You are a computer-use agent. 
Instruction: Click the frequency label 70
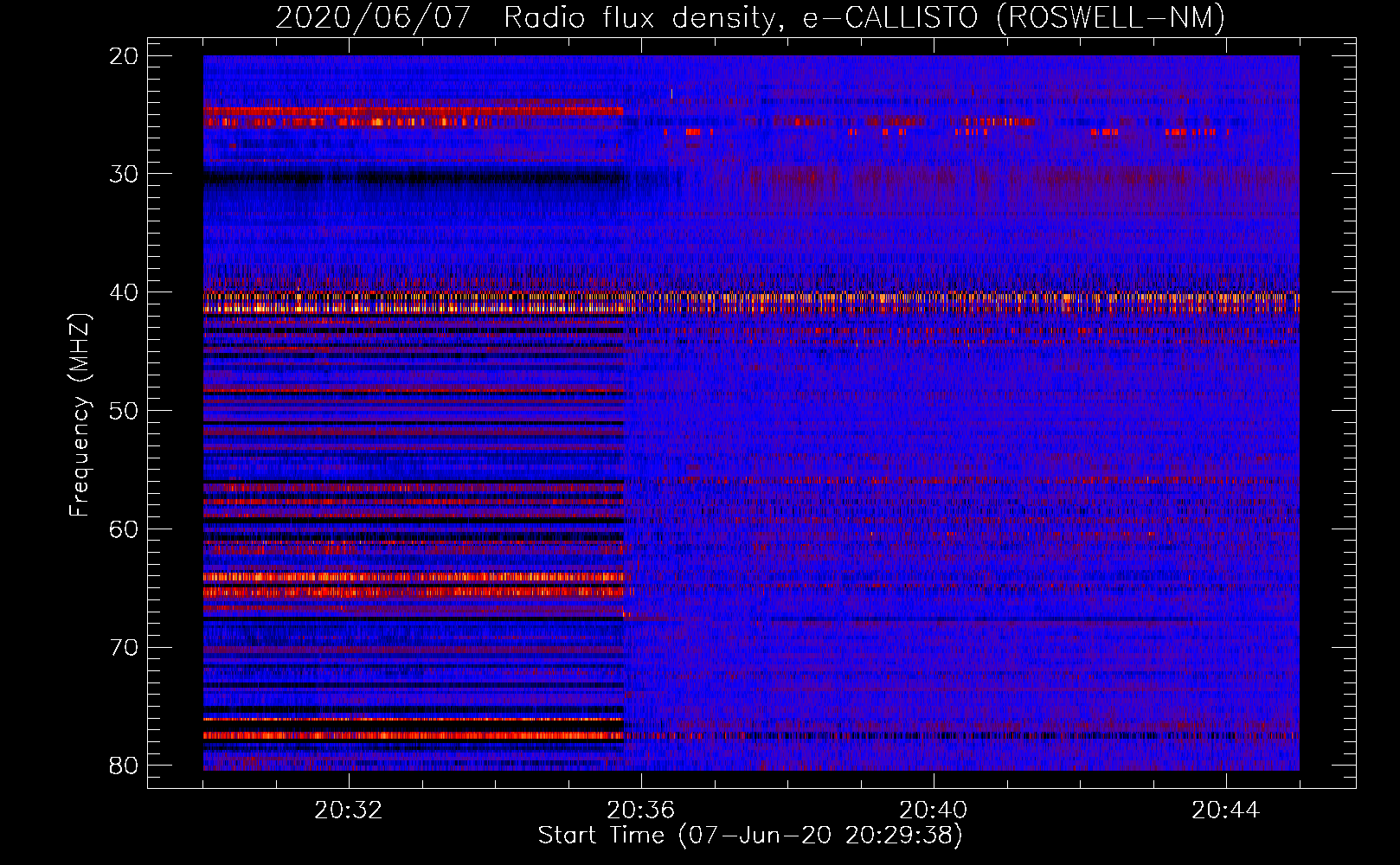tap(125, 648)
